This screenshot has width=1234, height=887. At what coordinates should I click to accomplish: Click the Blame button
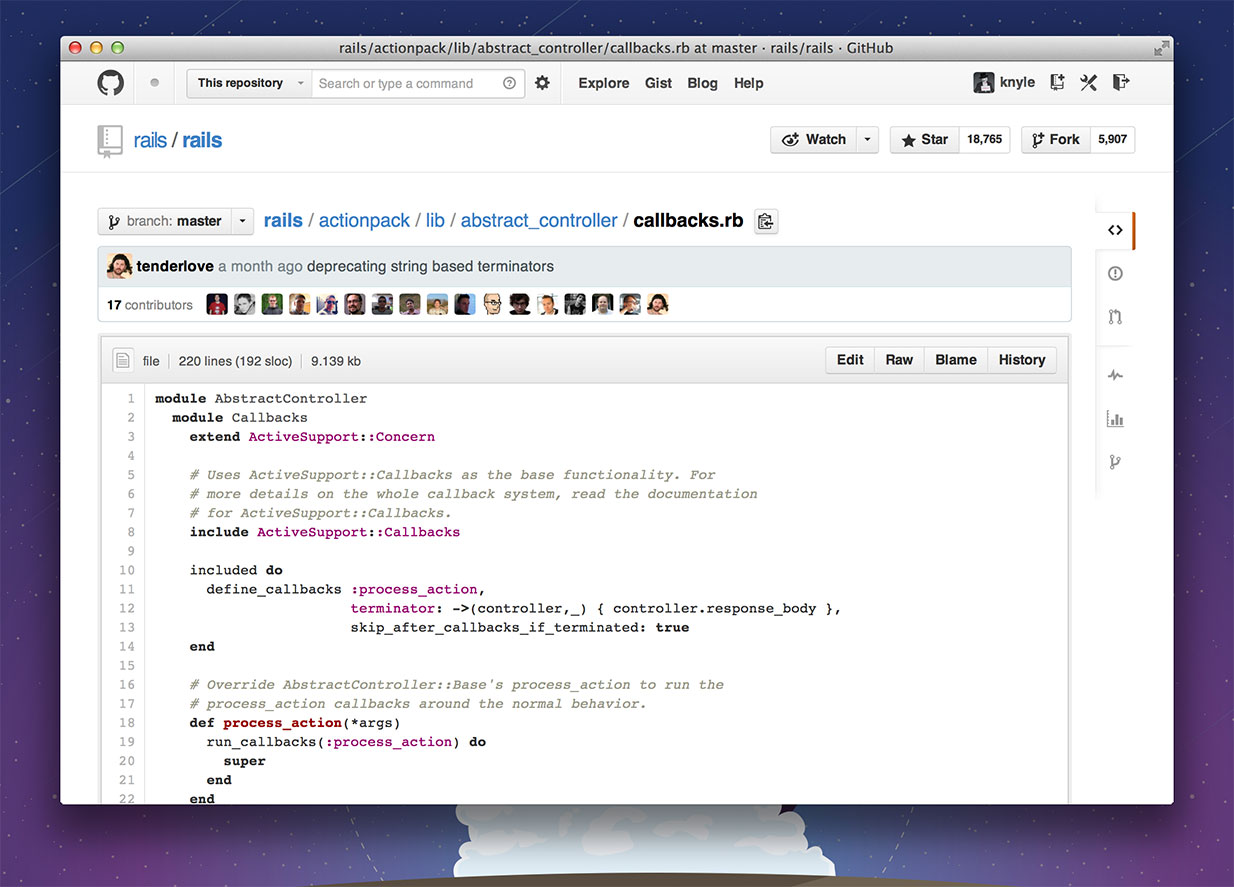955,360
